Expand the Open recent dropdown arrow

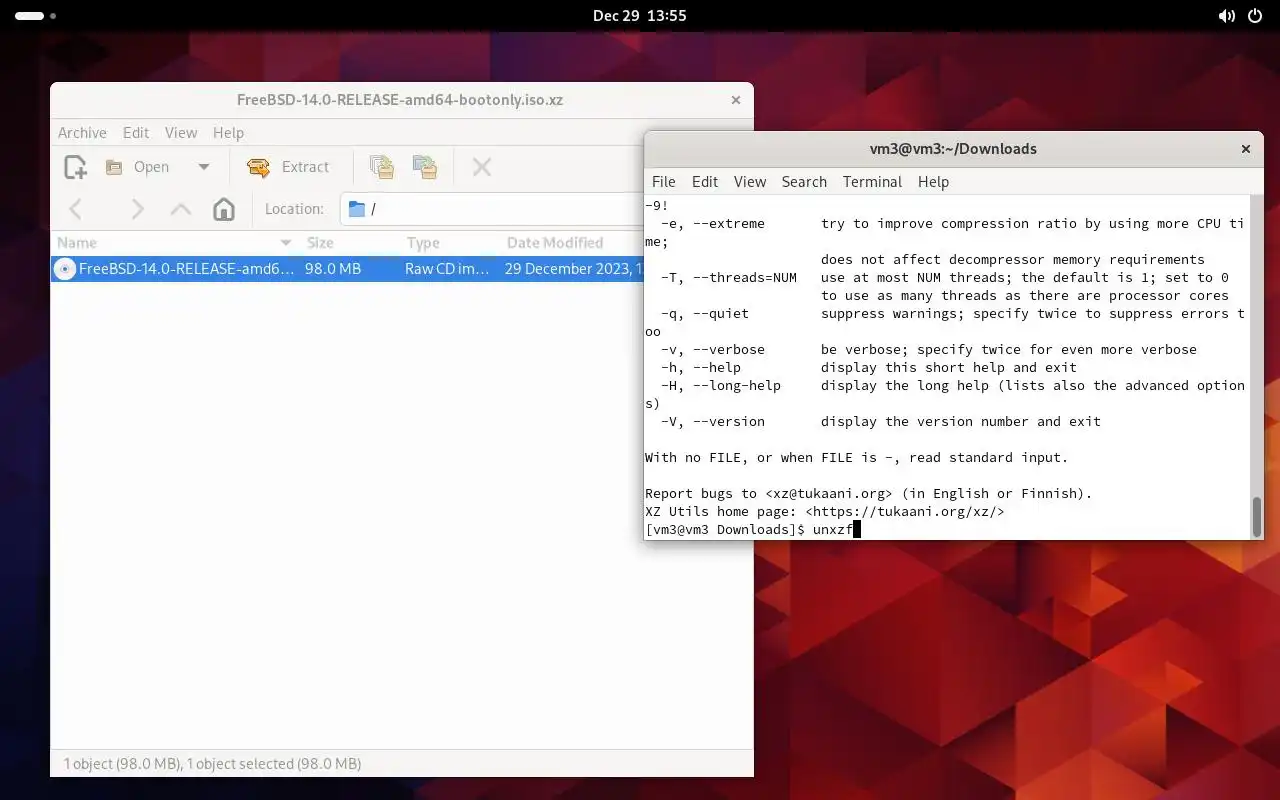pos(203,167)
